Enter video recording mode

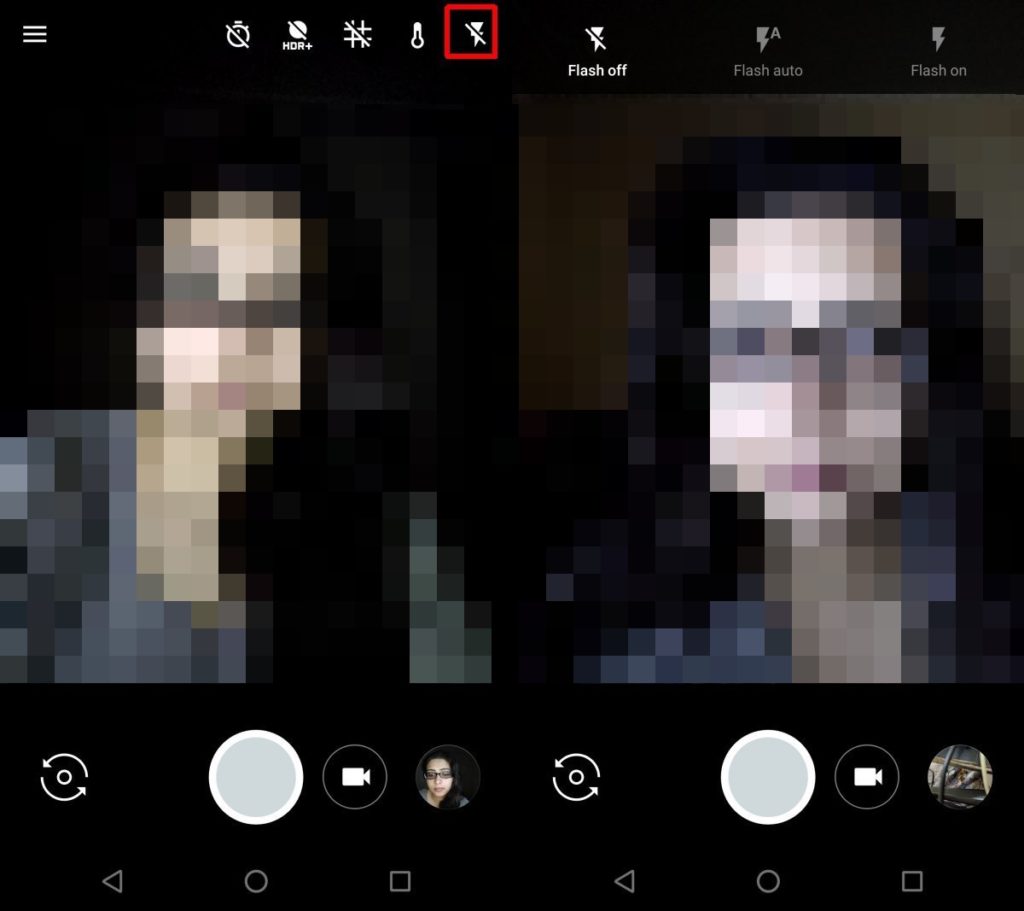pos(355,777)
